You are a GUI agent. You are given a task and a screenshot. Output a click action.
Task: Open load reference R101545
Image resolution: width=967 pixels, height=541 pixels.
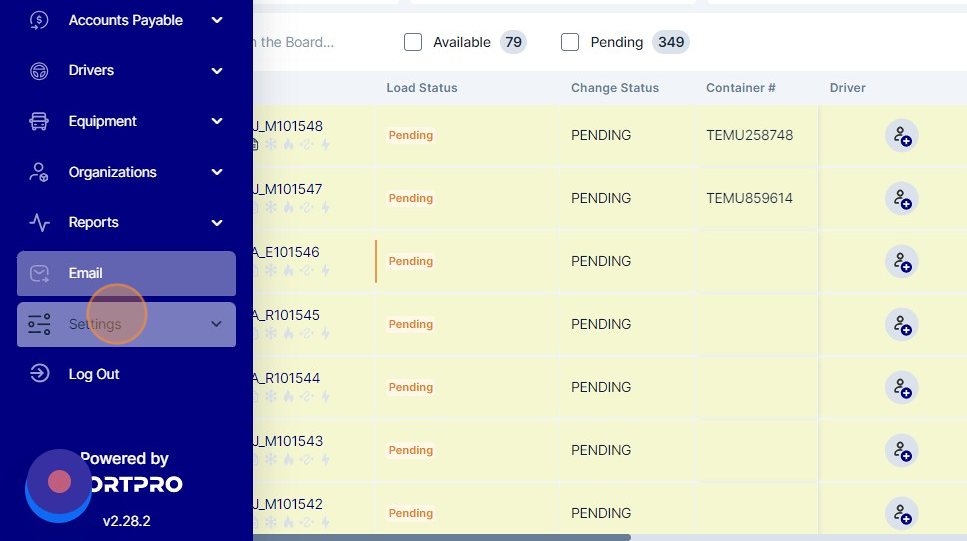(x=286, y=315)
